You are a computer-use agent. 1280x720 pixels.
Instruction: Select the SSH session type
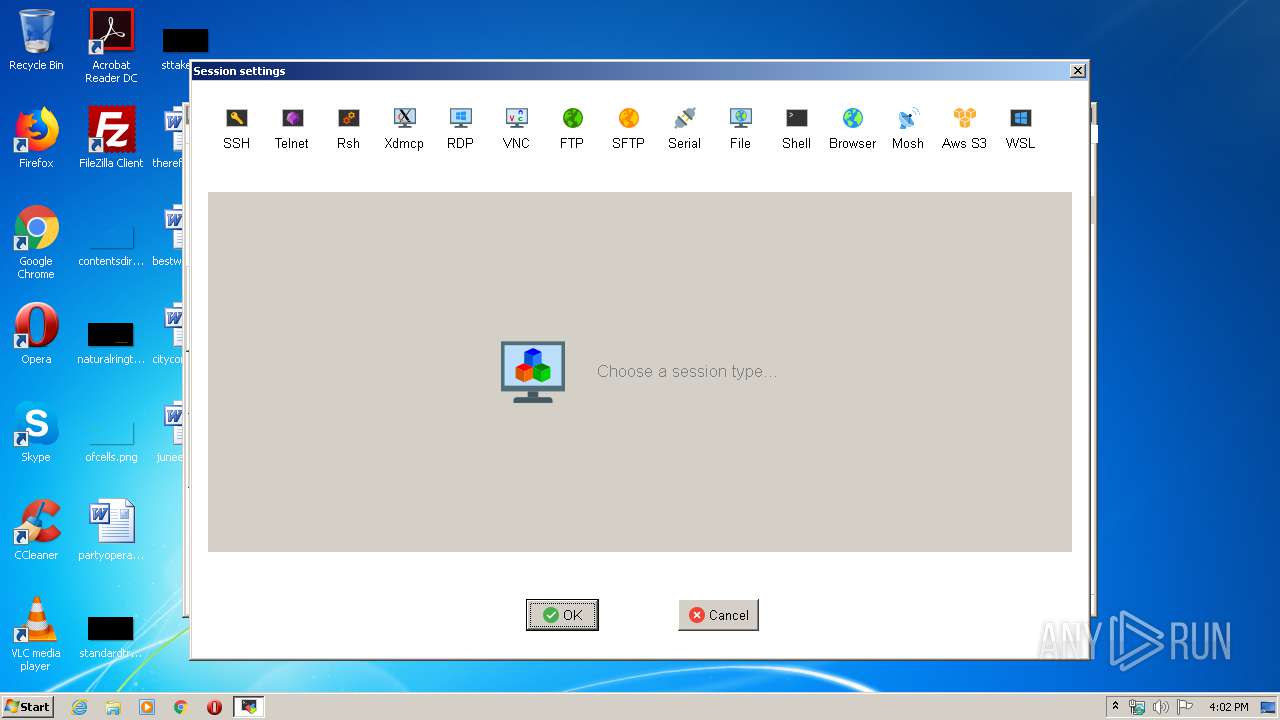point(236,129)
